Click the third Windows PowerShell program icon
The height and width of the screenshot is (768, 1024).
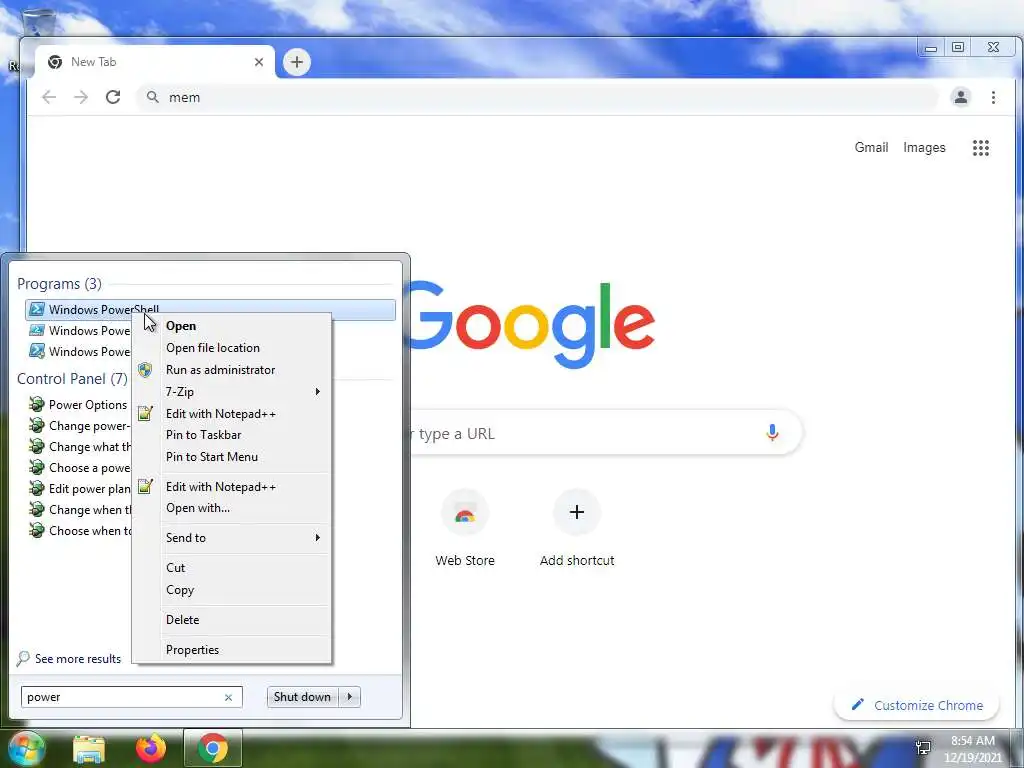(37, 351)
